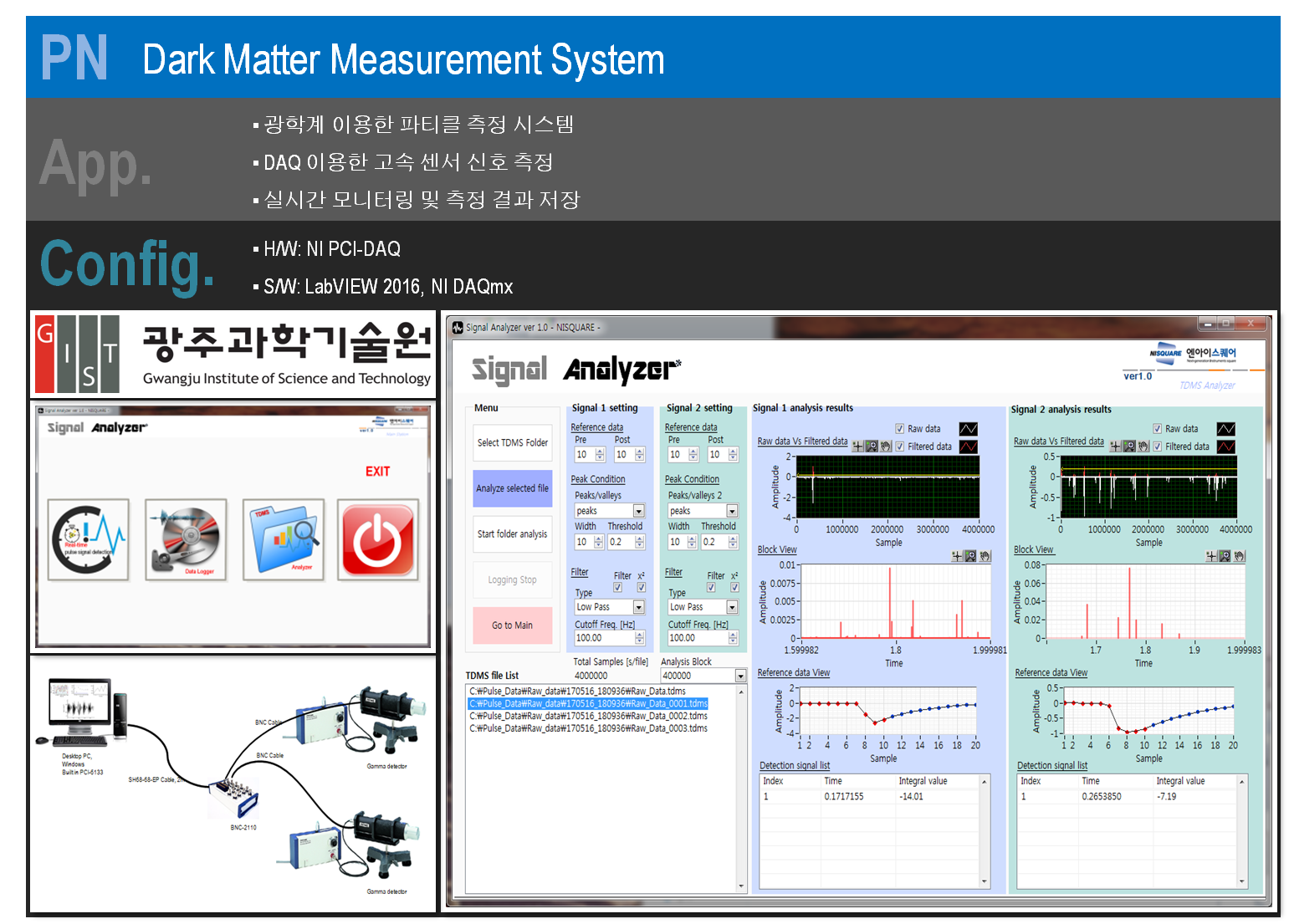The width and height of the screenshot is (1289, 924).
Task: Open the Analysis Block dropdown
Action: [x=740, y=676]
